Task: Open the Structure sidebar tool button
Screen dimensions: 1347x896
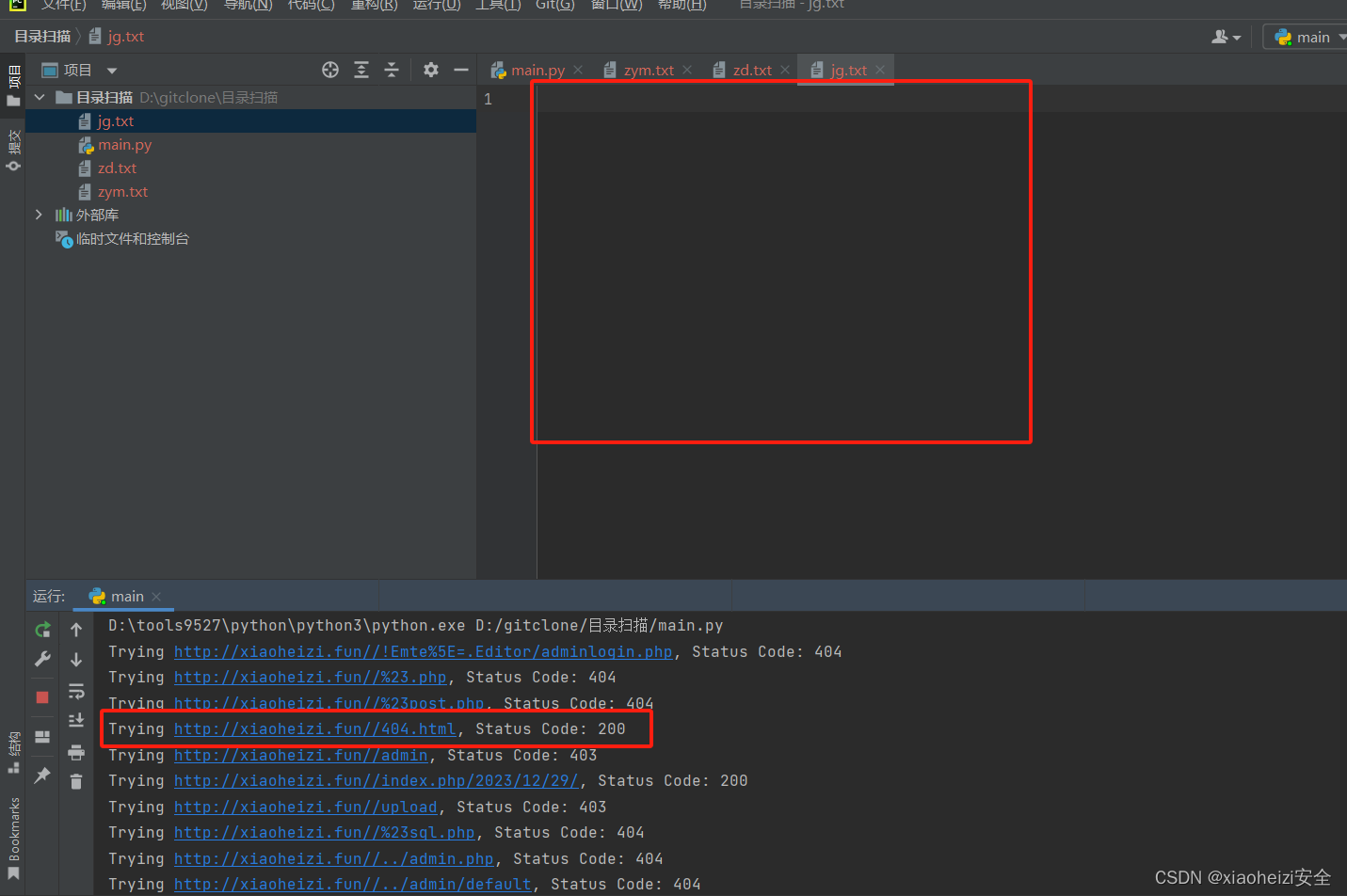Action: [x=13, y=752]
